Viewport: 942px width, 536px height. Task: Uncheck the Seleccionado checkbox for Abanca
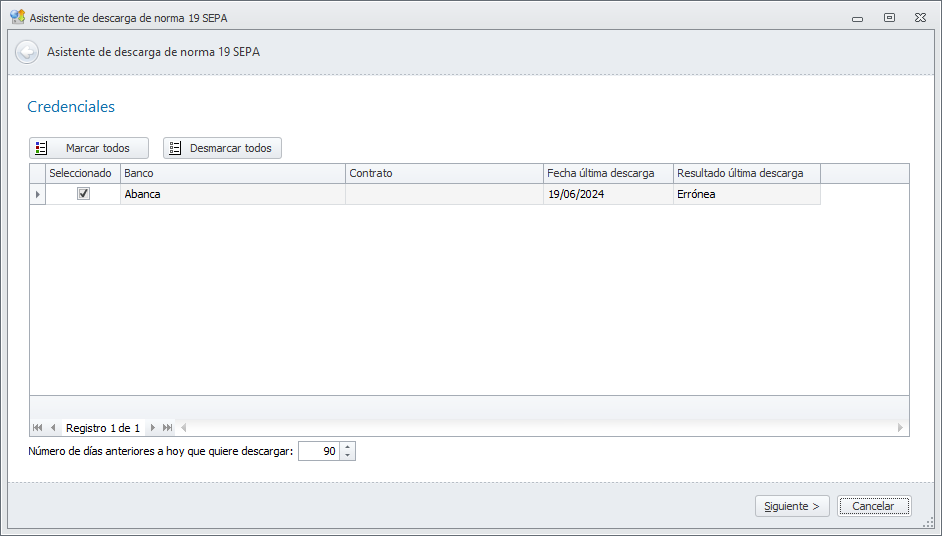point(84,194)
